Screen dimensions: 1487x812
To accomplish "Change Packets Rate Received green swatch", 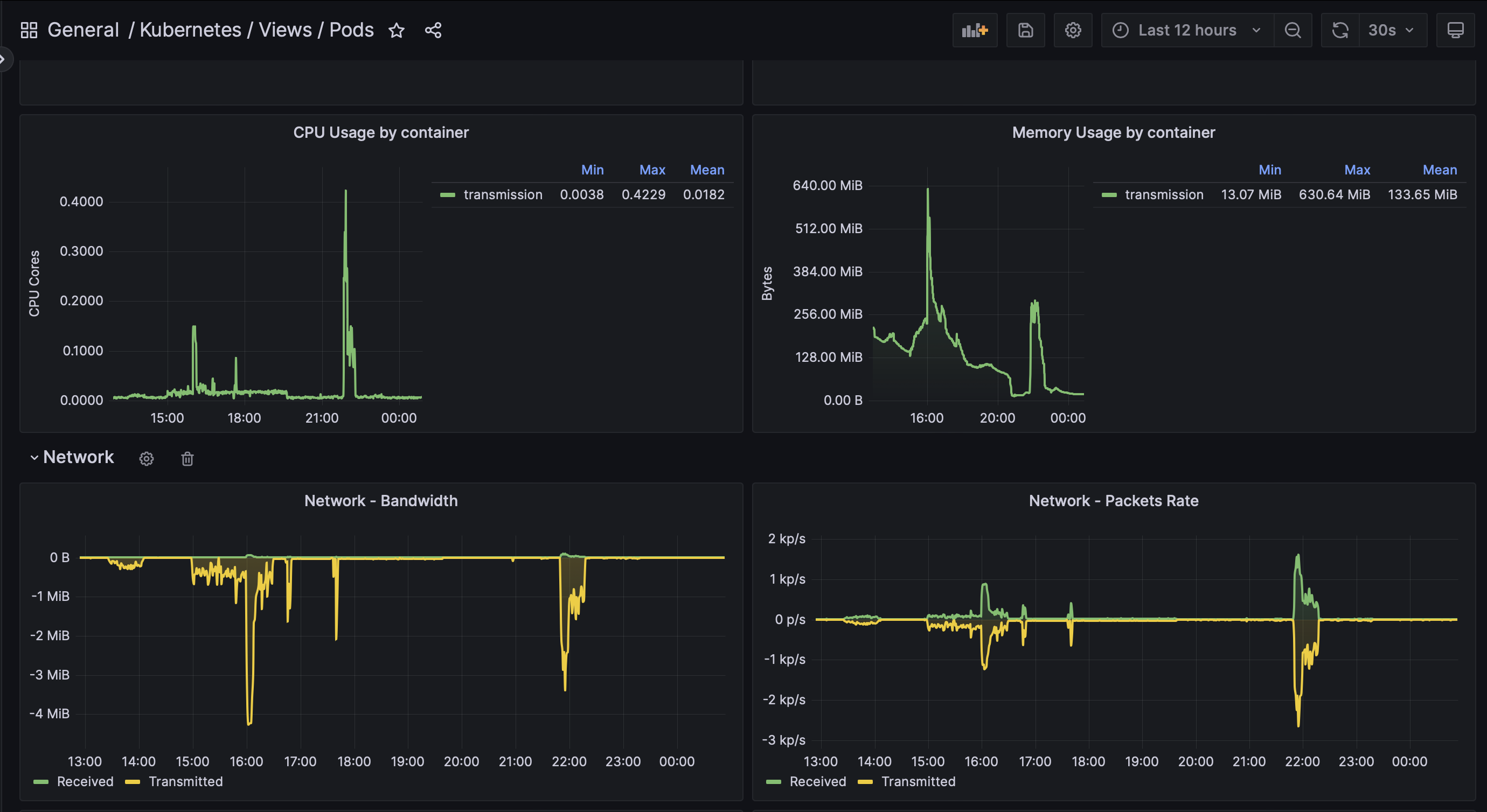I will pos(774,782).
